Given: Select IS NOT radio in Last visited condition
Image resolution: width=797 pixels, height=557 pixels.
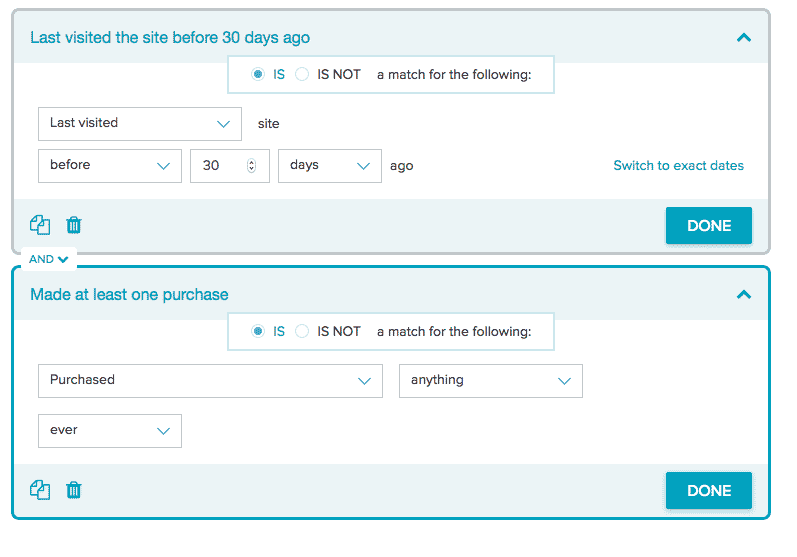Looking at the screenshot, I should 302,75.
